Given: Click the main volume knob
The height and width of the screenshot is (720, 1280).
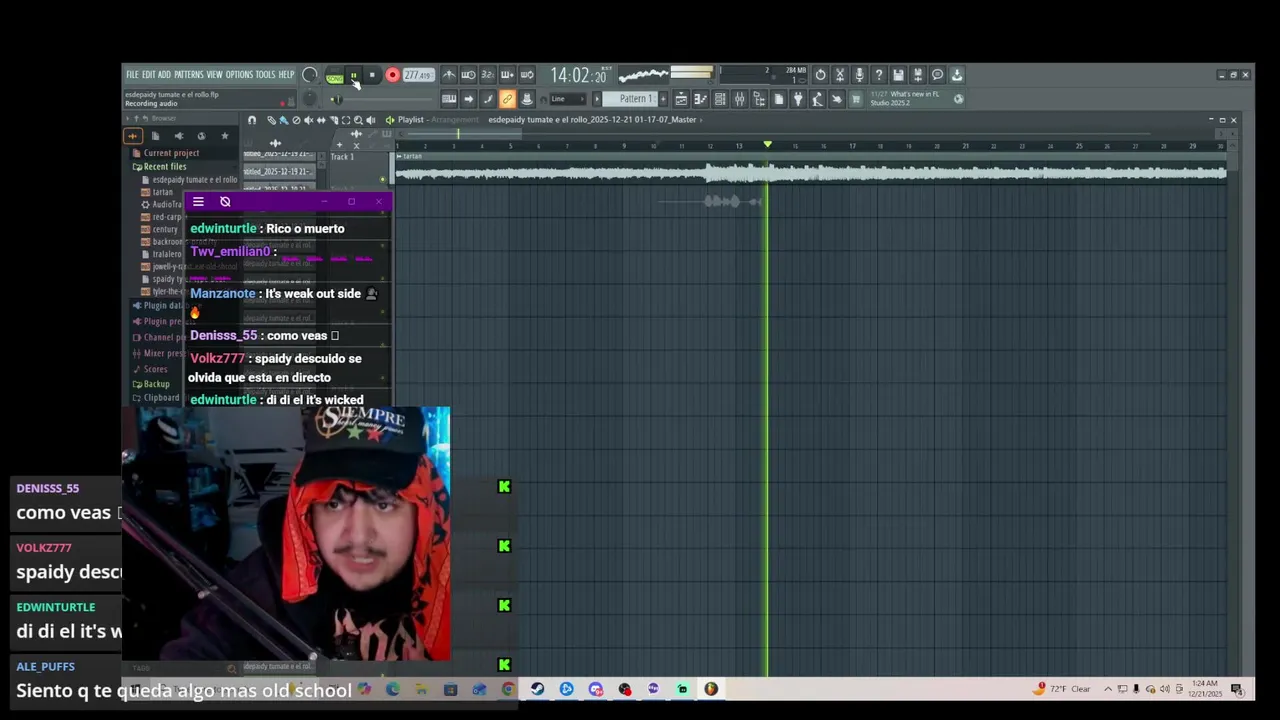Looking at the screenshot, I should tap(309, 74).
